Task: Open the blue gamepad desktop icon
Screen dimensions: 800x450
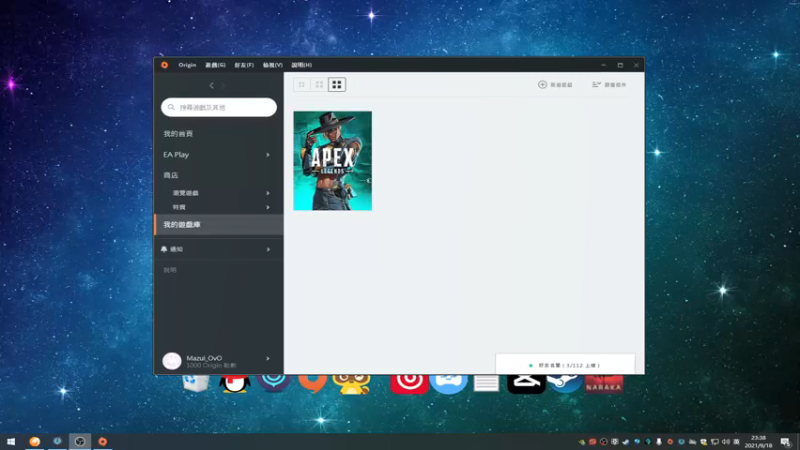Action: (x=448, y=384)
